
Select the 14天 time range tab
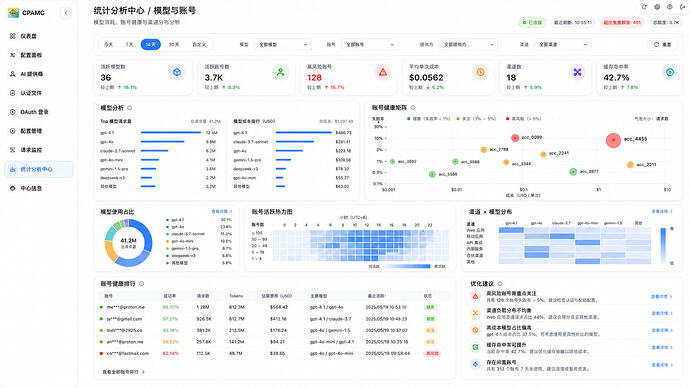tap(150, 44)
